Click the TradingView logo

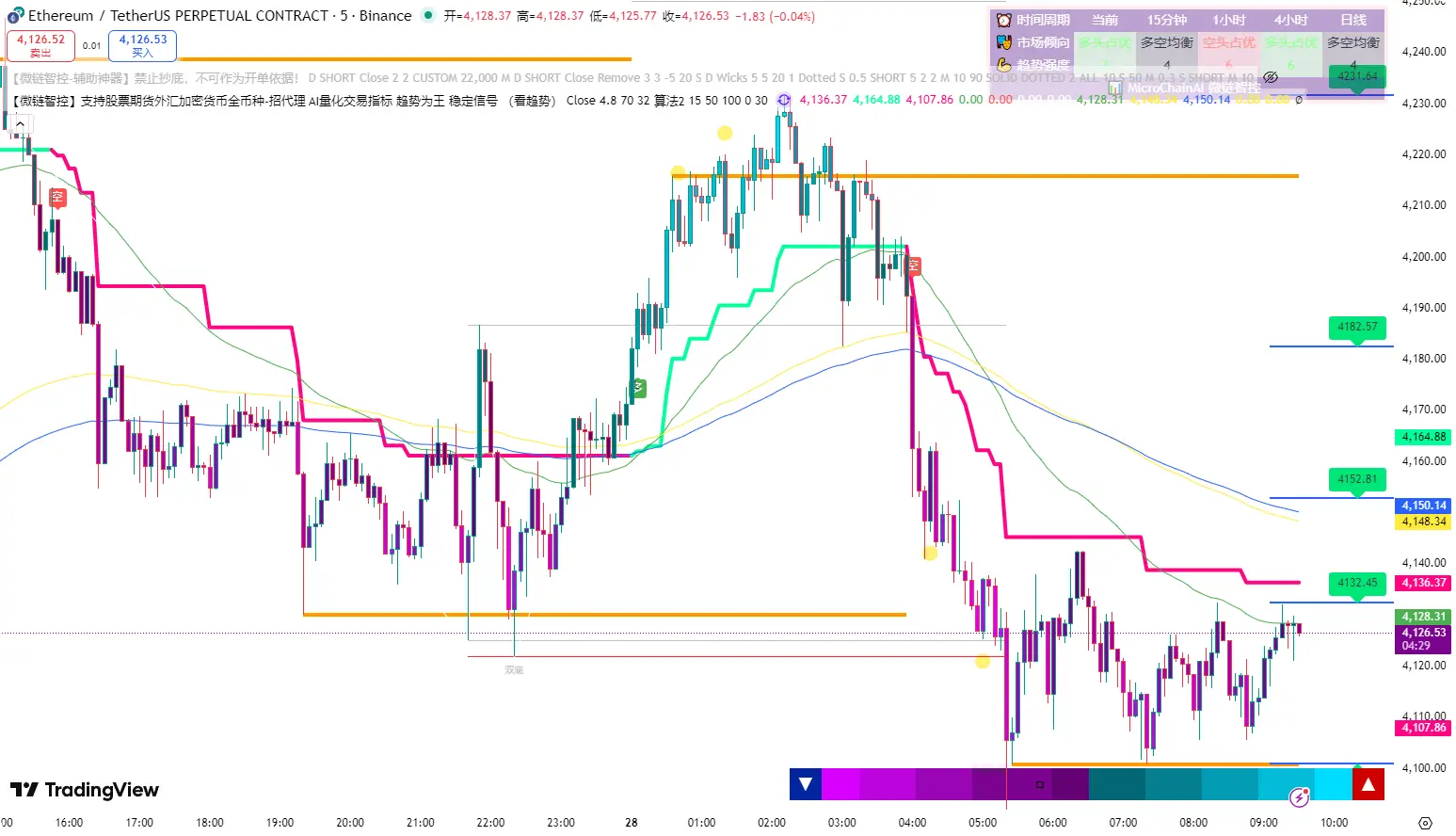(x=85, y=790)
